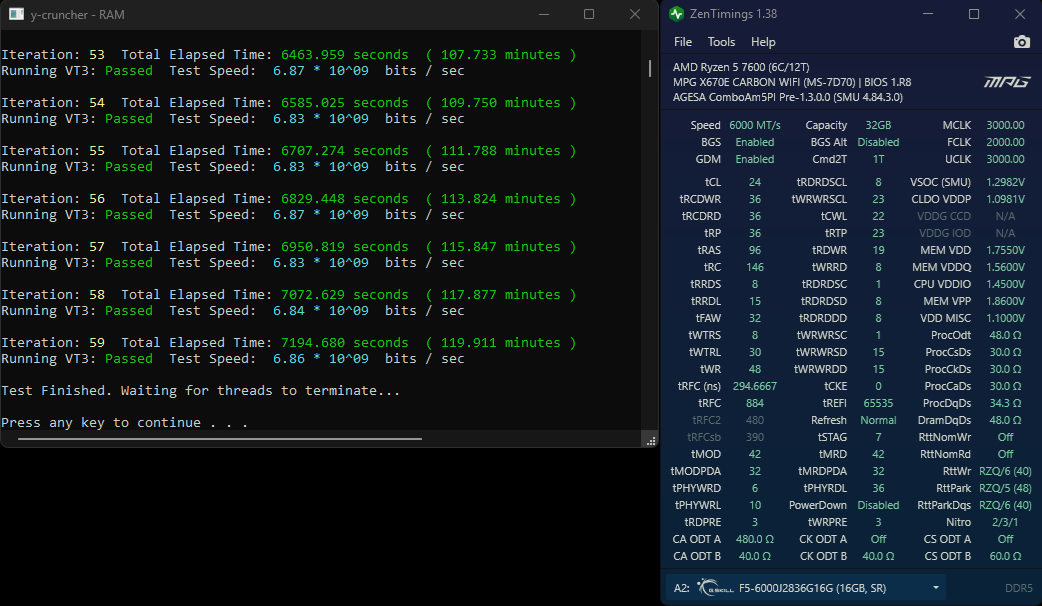Viewport: 1042px width, 606px height.
Task: Click the Capacity value 32GB
Action: click(878, 125)
